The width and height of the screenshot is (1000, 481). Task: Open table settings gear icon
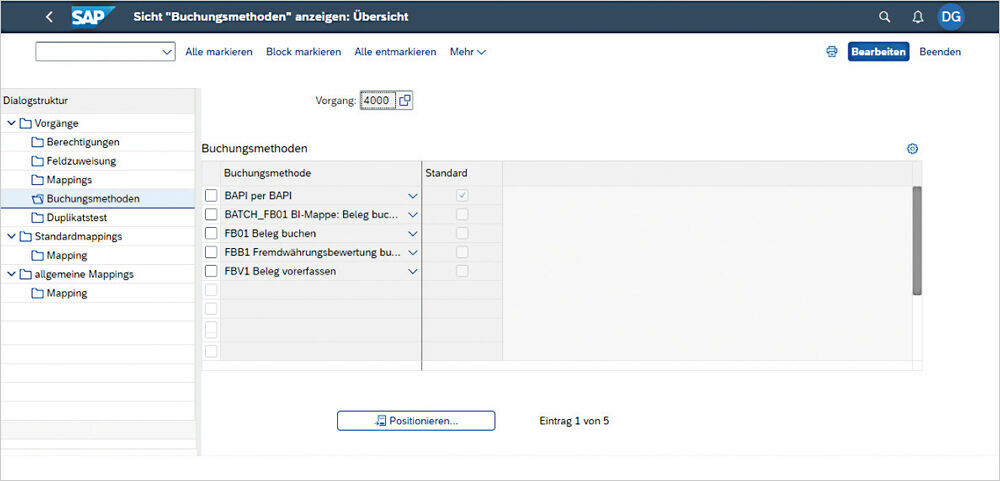click(912, 149)
